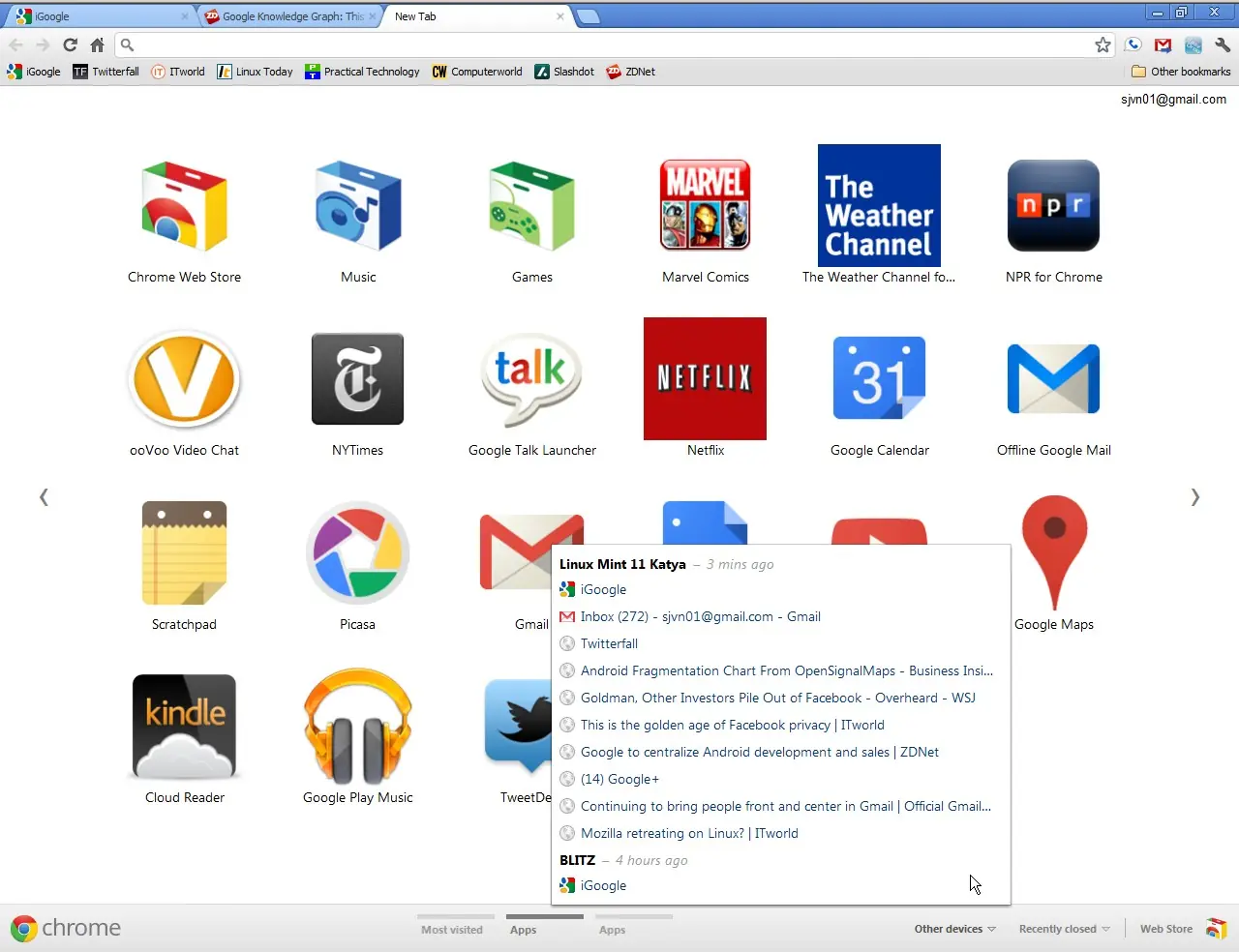Image resolution: width=1239 pixels, height=952 pixels.
Task: Launch Google Play Music app
Action: (x=358, y=726)
